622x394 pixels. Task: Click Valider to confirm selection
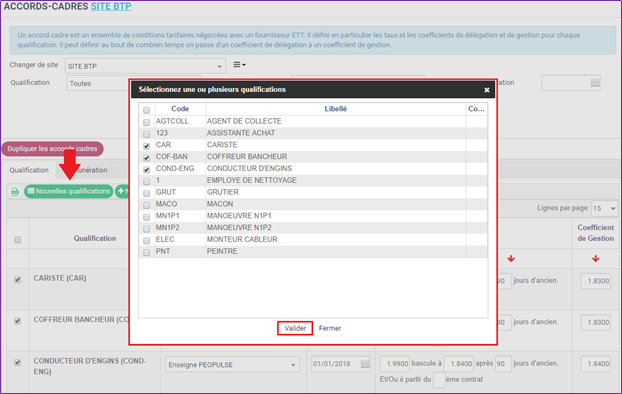[295, 328]
